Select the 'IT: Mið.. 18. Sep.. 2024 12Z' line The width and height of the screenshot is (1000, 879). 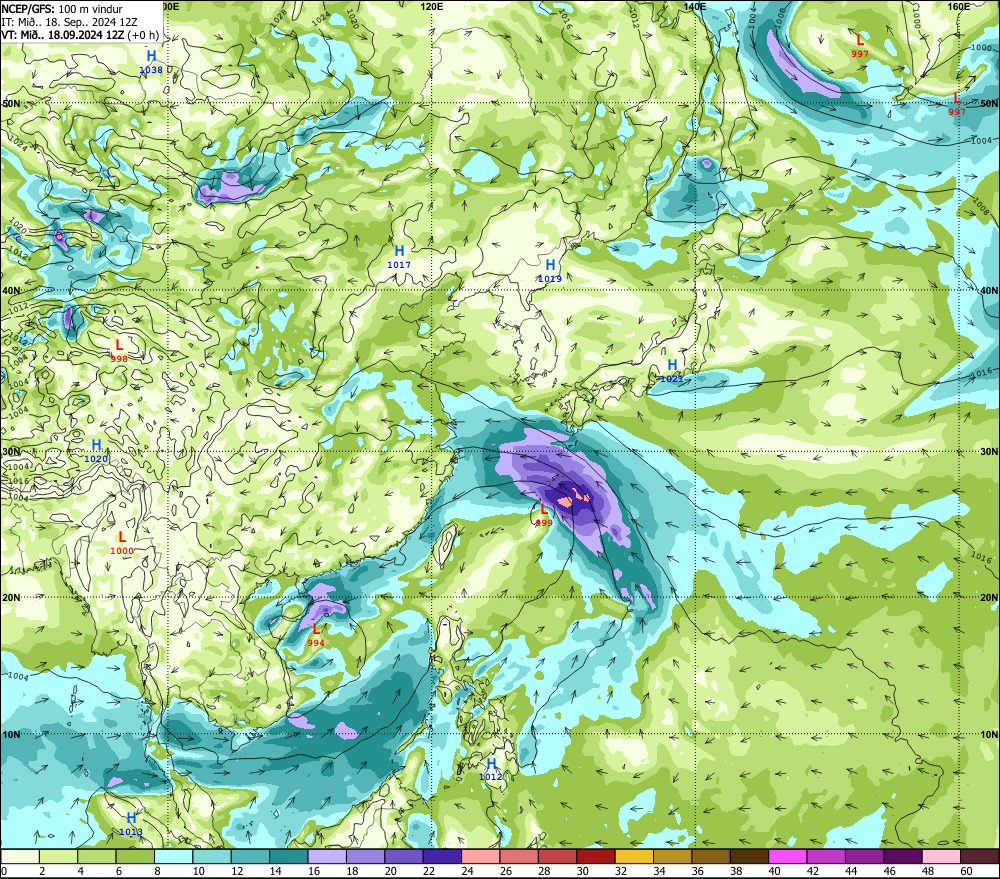pos(69,22)
